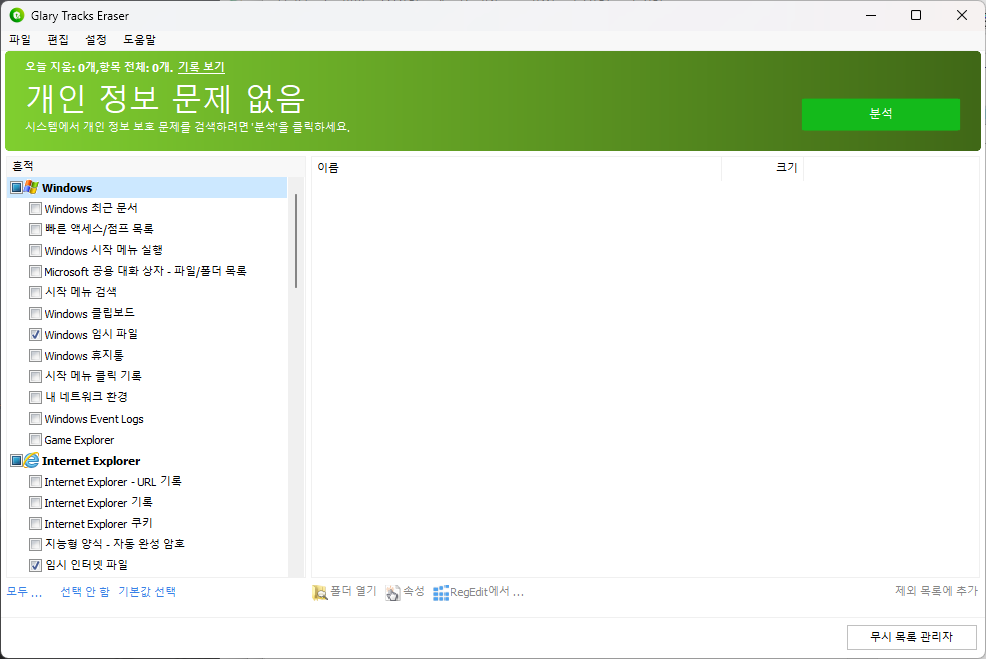The image size is (986, 659).
Task: Click the Glary Tracks Eraser title bar icon
Action: tap(17, 15)
